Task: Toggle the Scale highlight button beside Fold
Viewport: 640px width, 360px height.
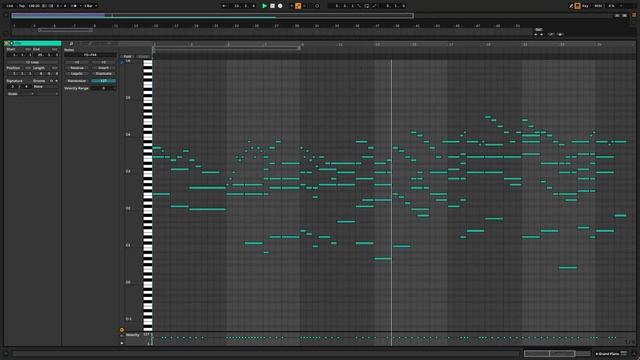Action: tap(143, 56)
